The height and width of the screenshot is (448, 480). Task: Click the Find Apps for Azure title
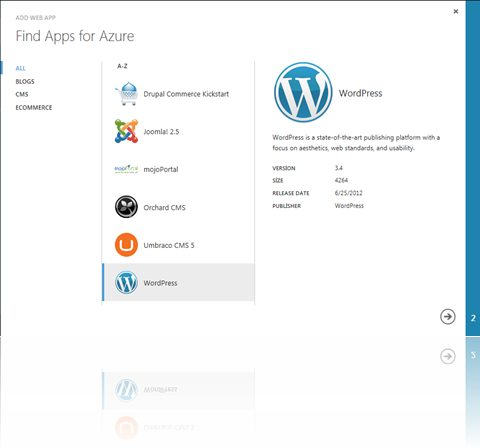coord(75,36)
